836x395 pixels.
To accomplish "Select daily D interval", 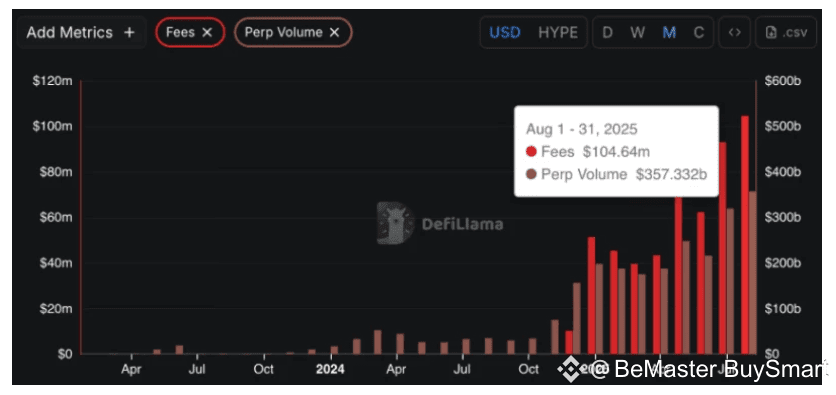I will pyautogui.click(x=607, y=33).
